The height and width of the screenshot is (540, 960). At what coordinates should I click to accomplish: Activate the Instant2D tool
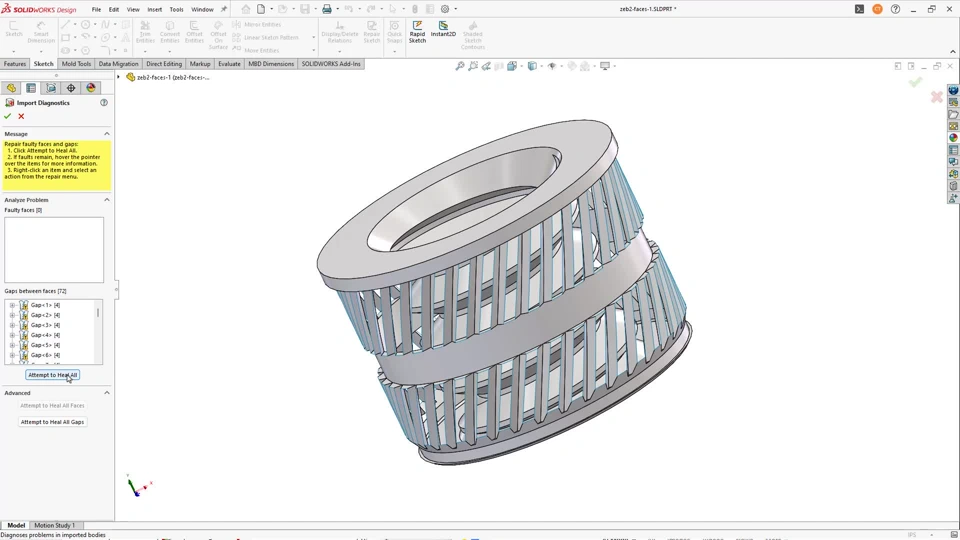click(x=443, y=30)
